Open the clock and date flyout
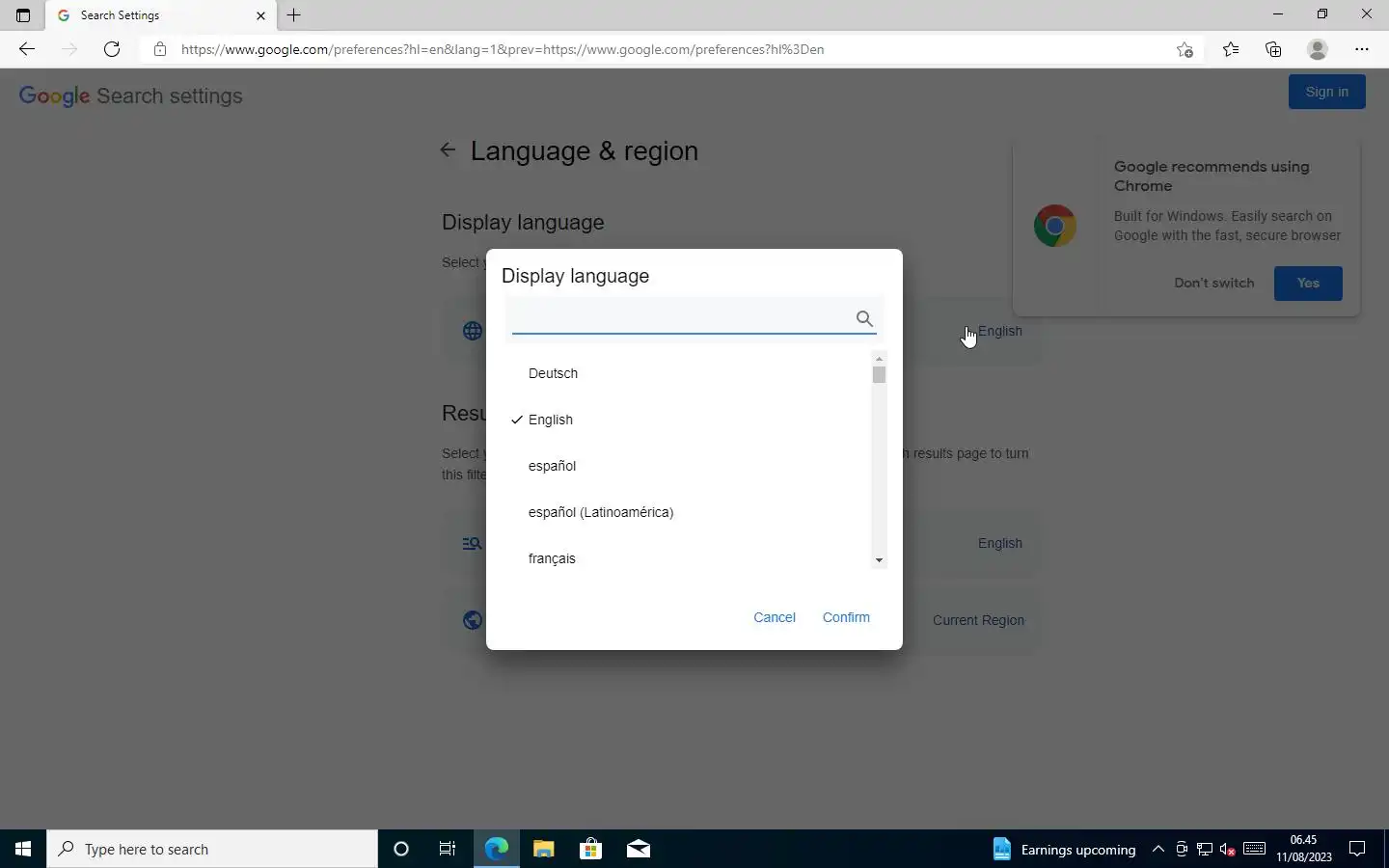The image size is (1389, 868). (1304, 849)
